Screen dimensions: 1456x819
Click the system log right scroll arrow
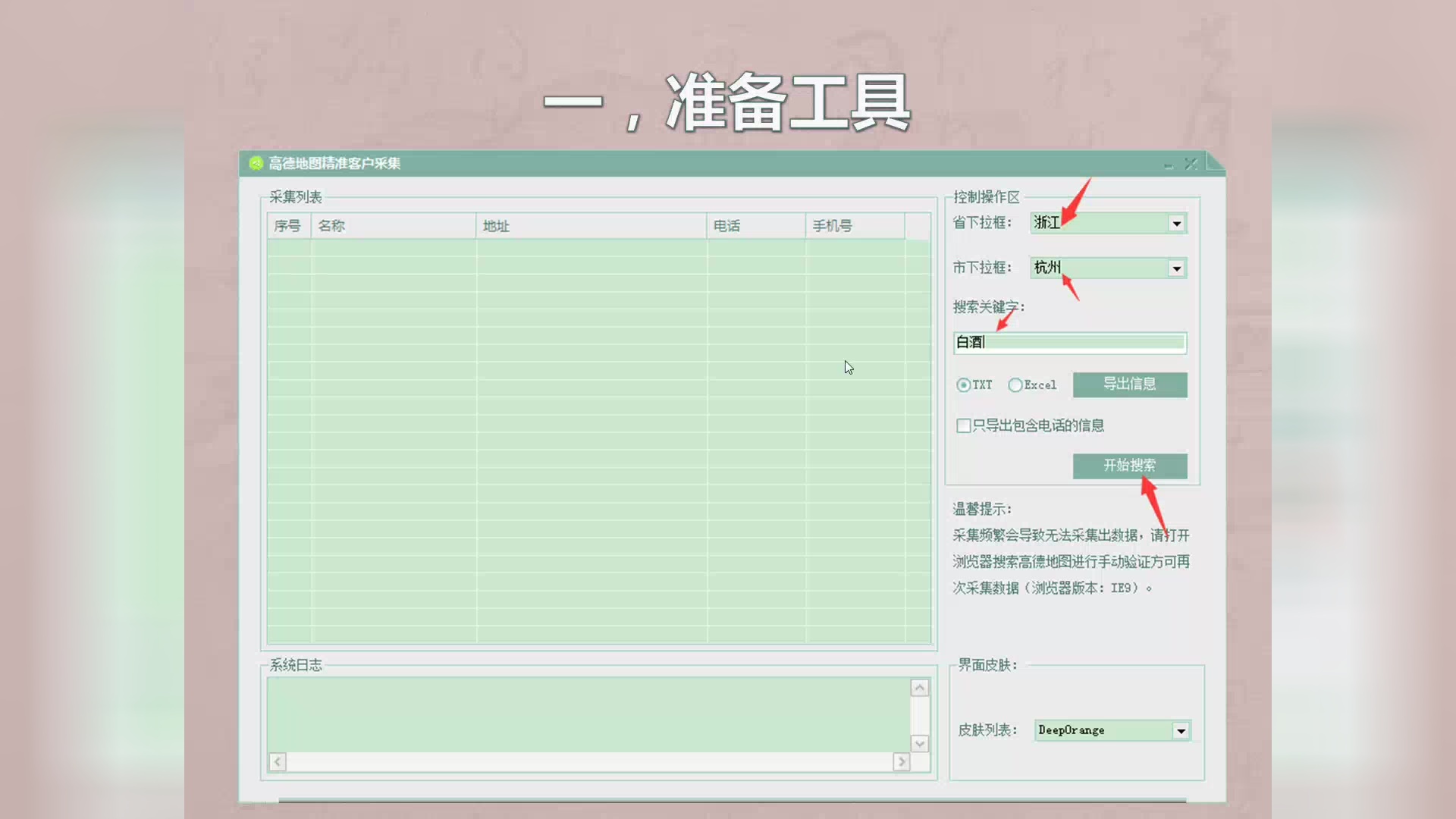coord(901,762)
